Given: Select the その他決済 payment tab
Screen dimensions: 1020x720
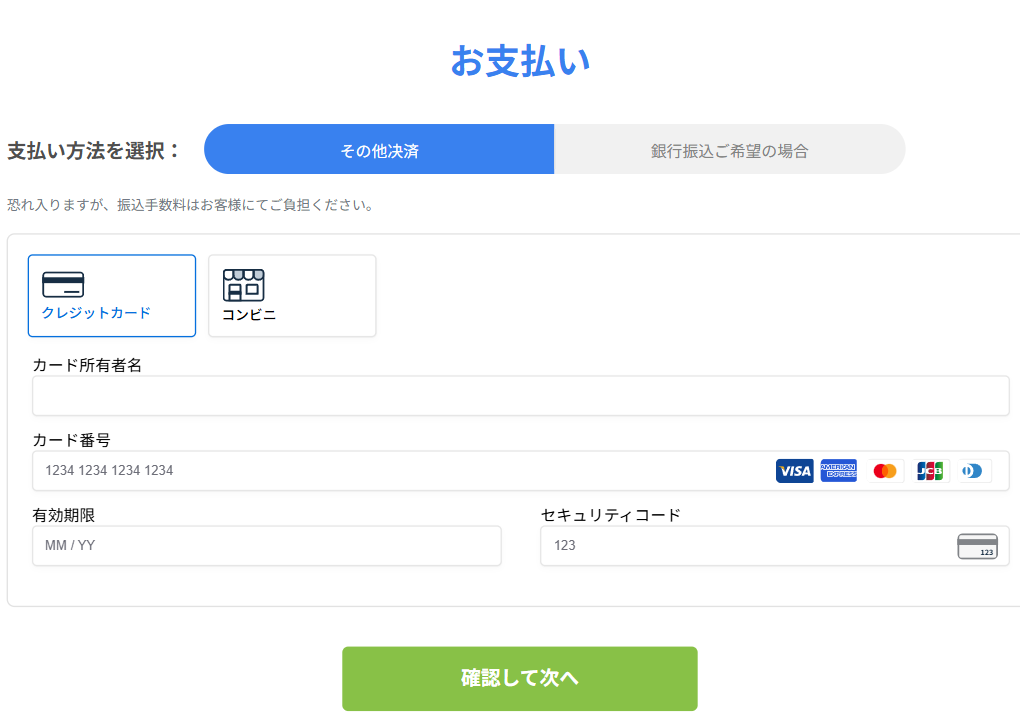Looking at the screenshot, I should [x=379, y=150].
